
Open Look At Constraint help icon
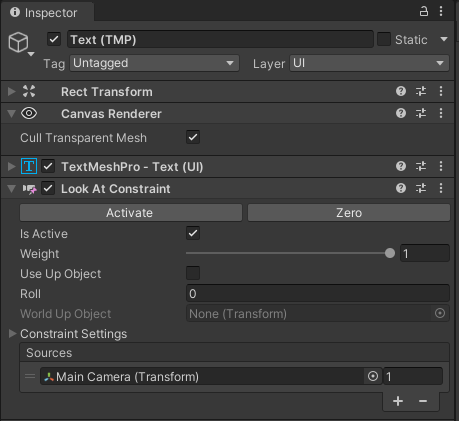coord(401,188)
